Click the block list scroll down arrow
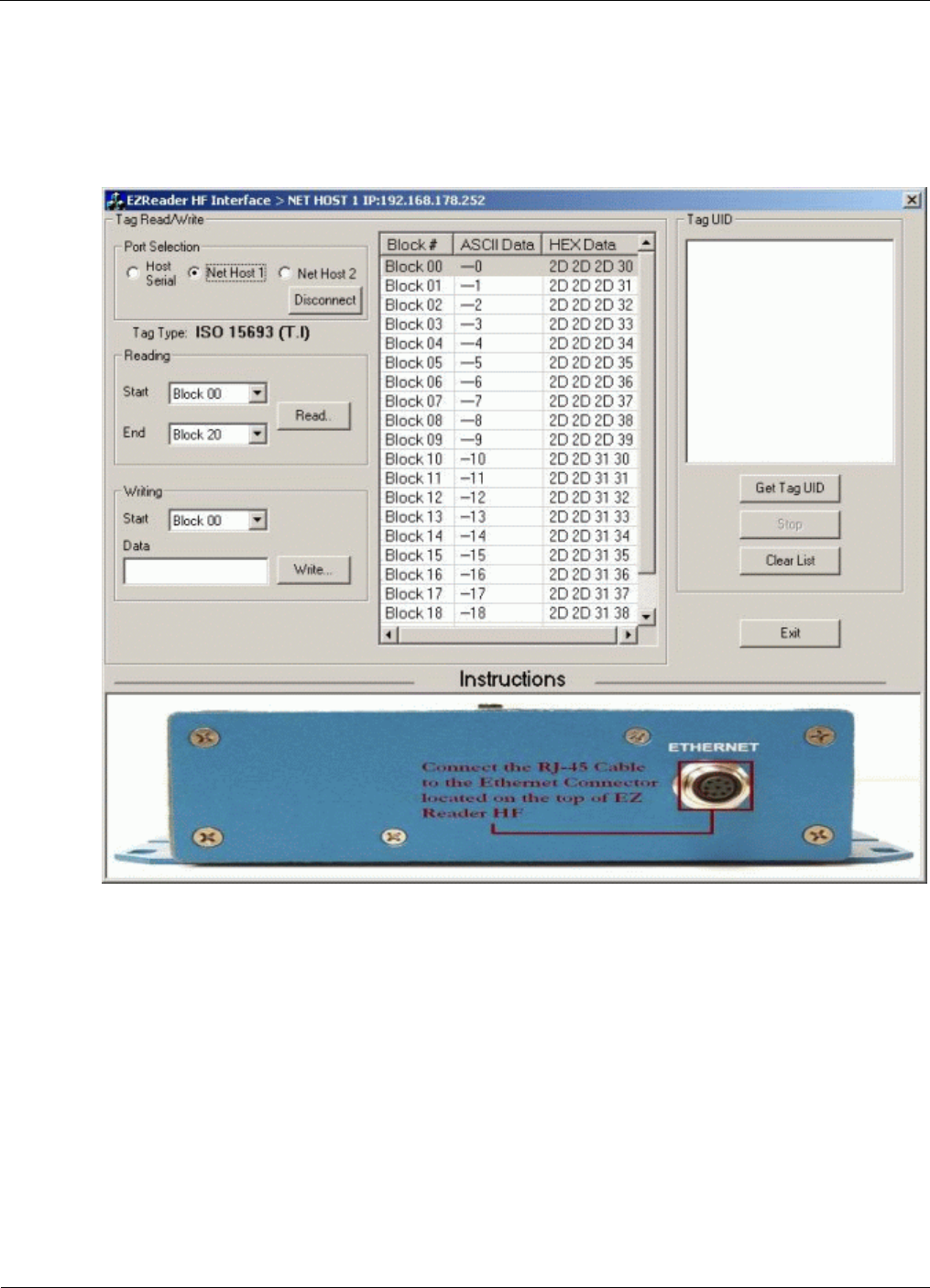The width and height of the screenshot is (930, 1288). (x=647, y=616)
